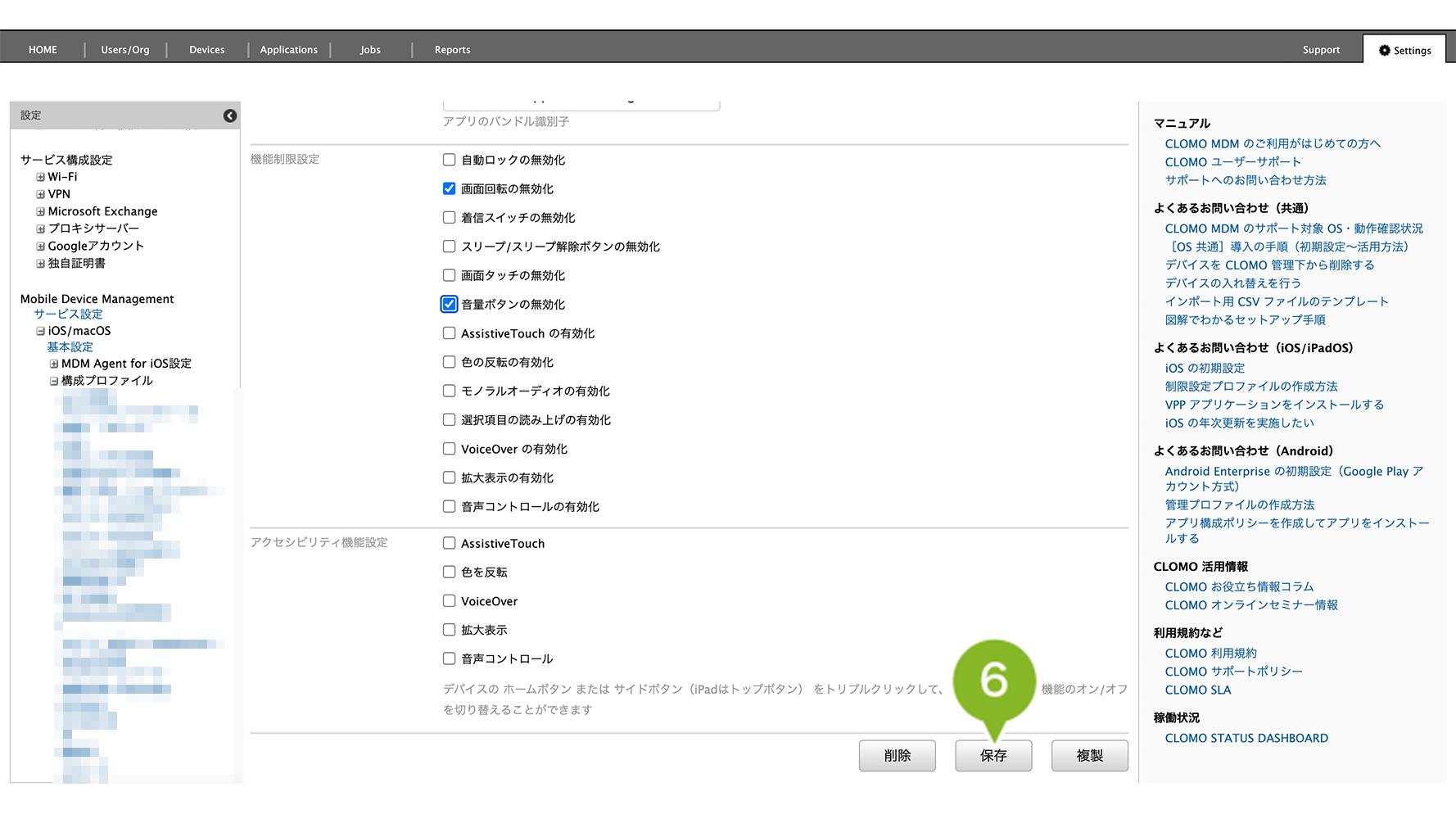Open CLOMO STATUS DASHBOARD link
The height and width of the screenshot is (819, 1456).
point(1246,738)
